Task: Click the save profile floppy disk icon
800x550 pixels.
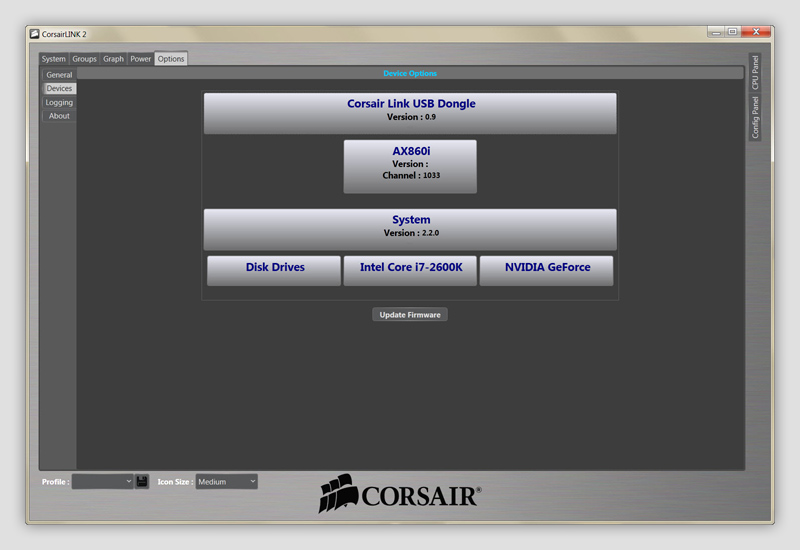Action: tap(142, 482)
